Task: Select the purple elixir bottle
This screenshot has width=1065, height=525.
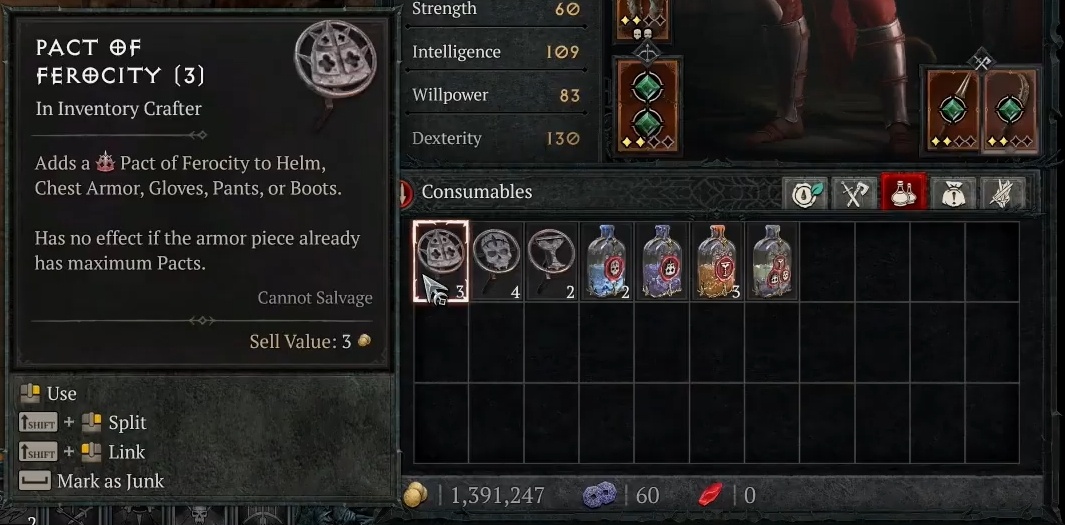Action: click(662, 261)
